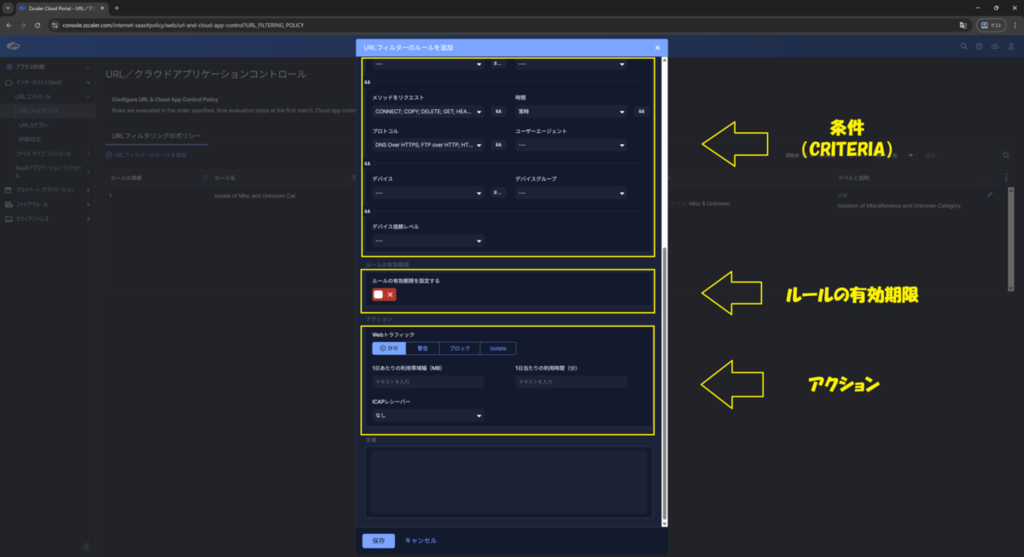Open the user profile icon in the header

click(x=1011, y=46)
